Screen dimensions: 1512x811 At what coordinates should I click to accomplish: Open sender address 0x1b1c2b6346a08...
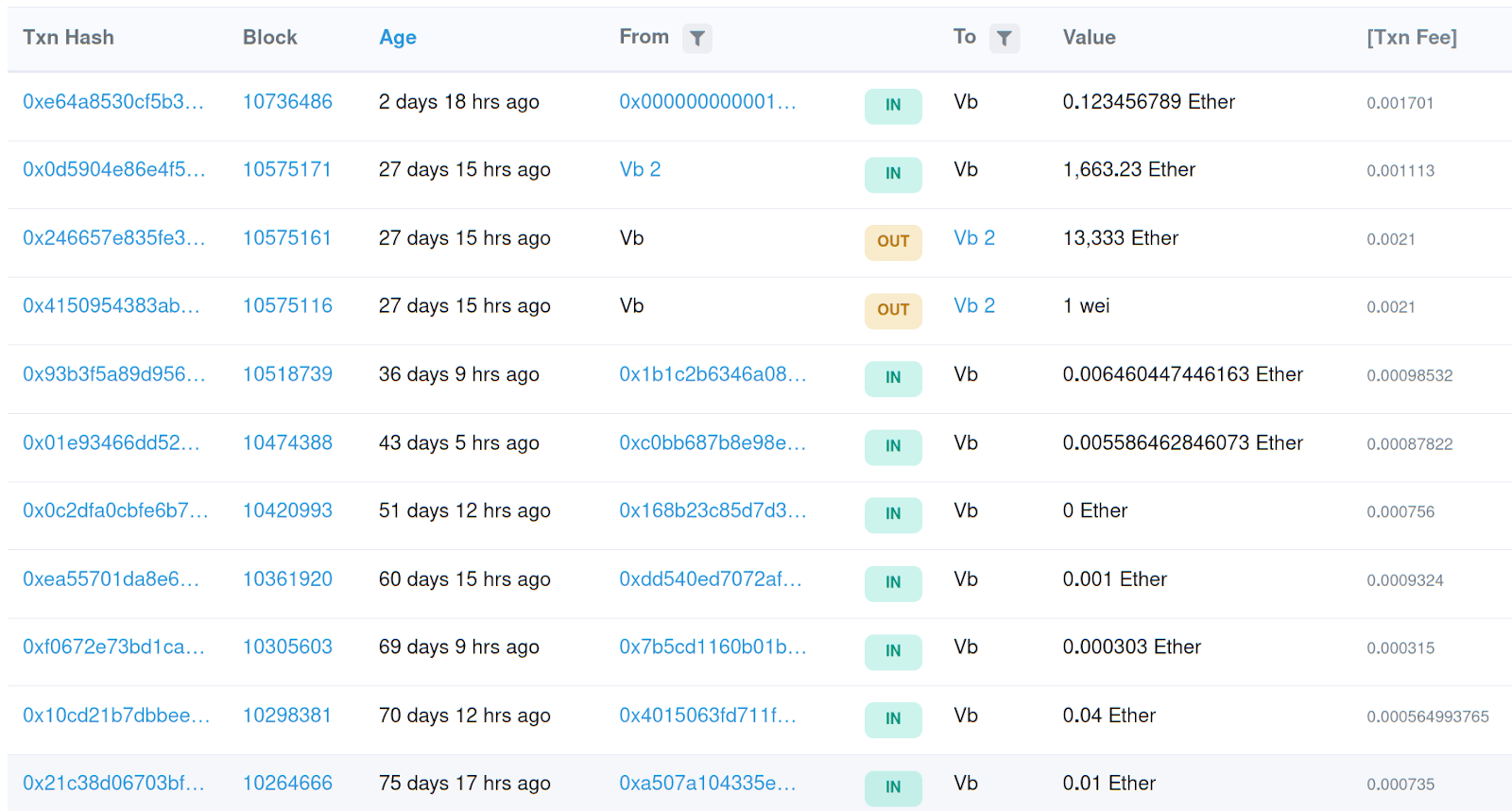pos(713,374)
